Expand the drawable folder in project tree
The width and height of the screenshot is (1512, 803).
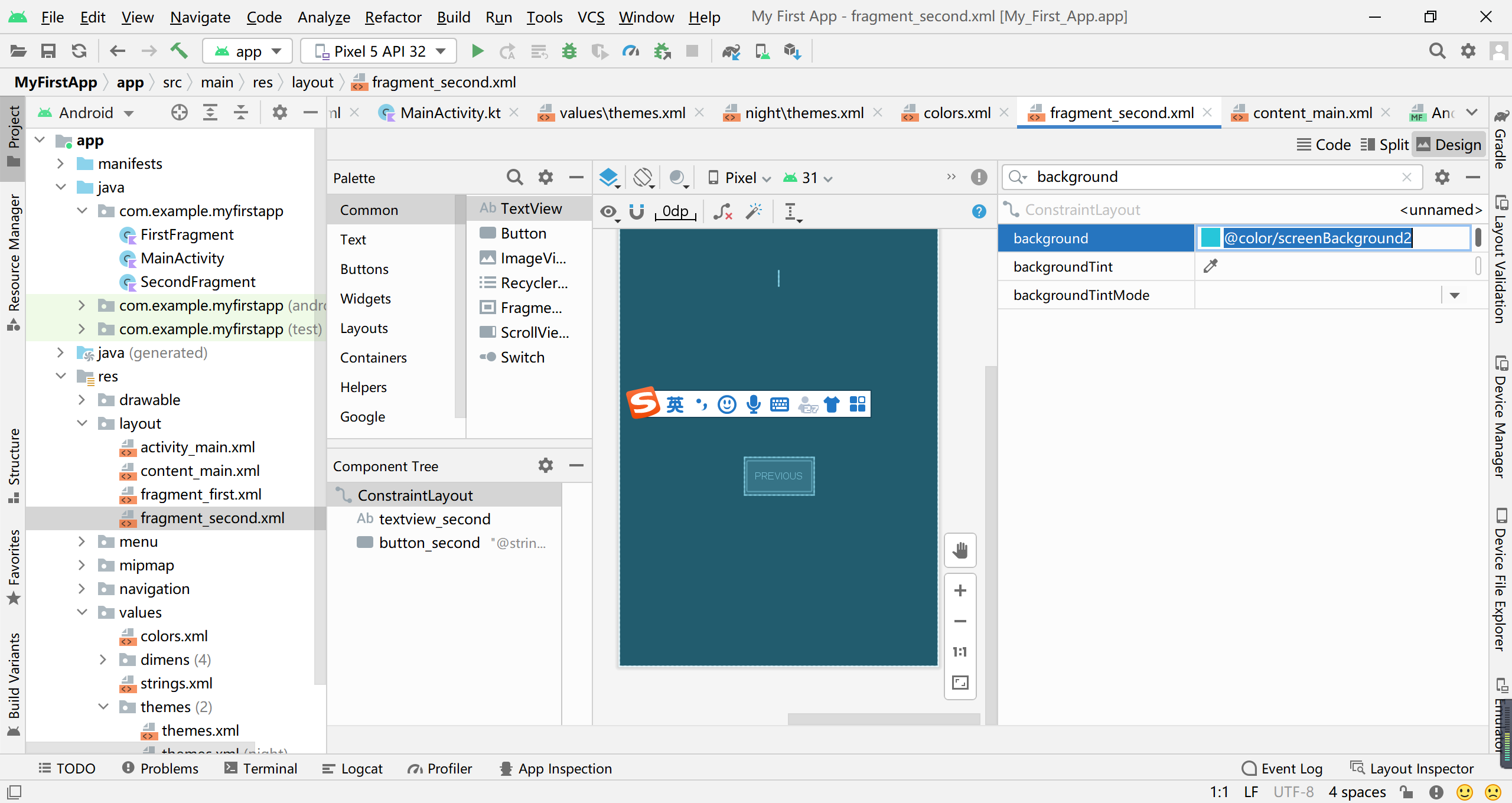pos(82,400)
